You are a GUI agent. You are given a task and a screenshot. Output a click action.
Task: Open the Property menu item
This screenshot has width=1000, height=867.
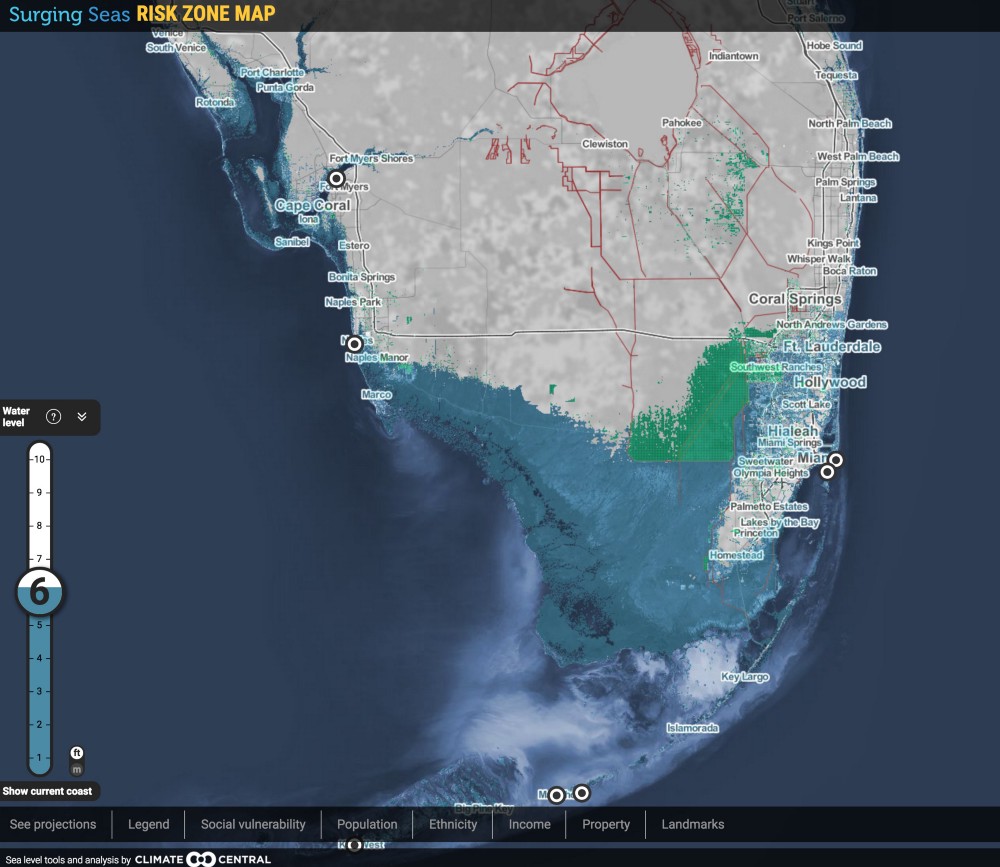coord(606,824)
